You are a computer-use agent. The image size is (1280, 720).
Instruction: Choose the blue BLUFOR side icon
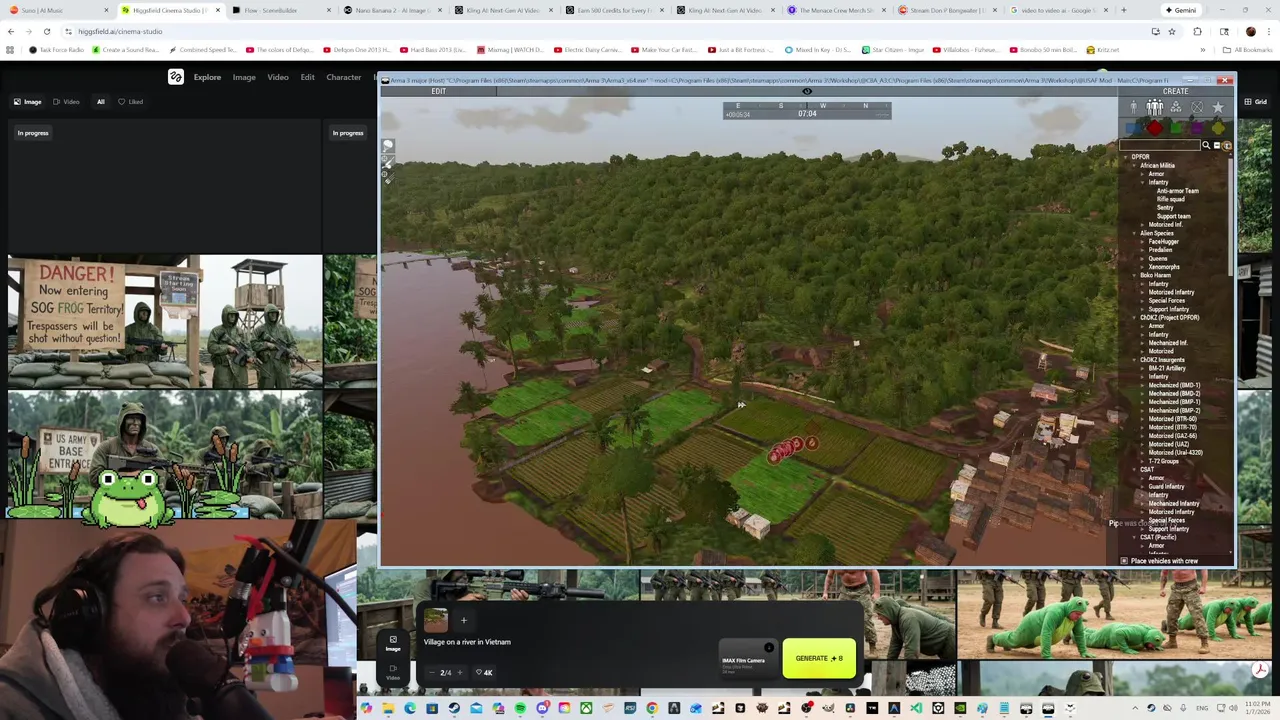tap(1134, 128)
